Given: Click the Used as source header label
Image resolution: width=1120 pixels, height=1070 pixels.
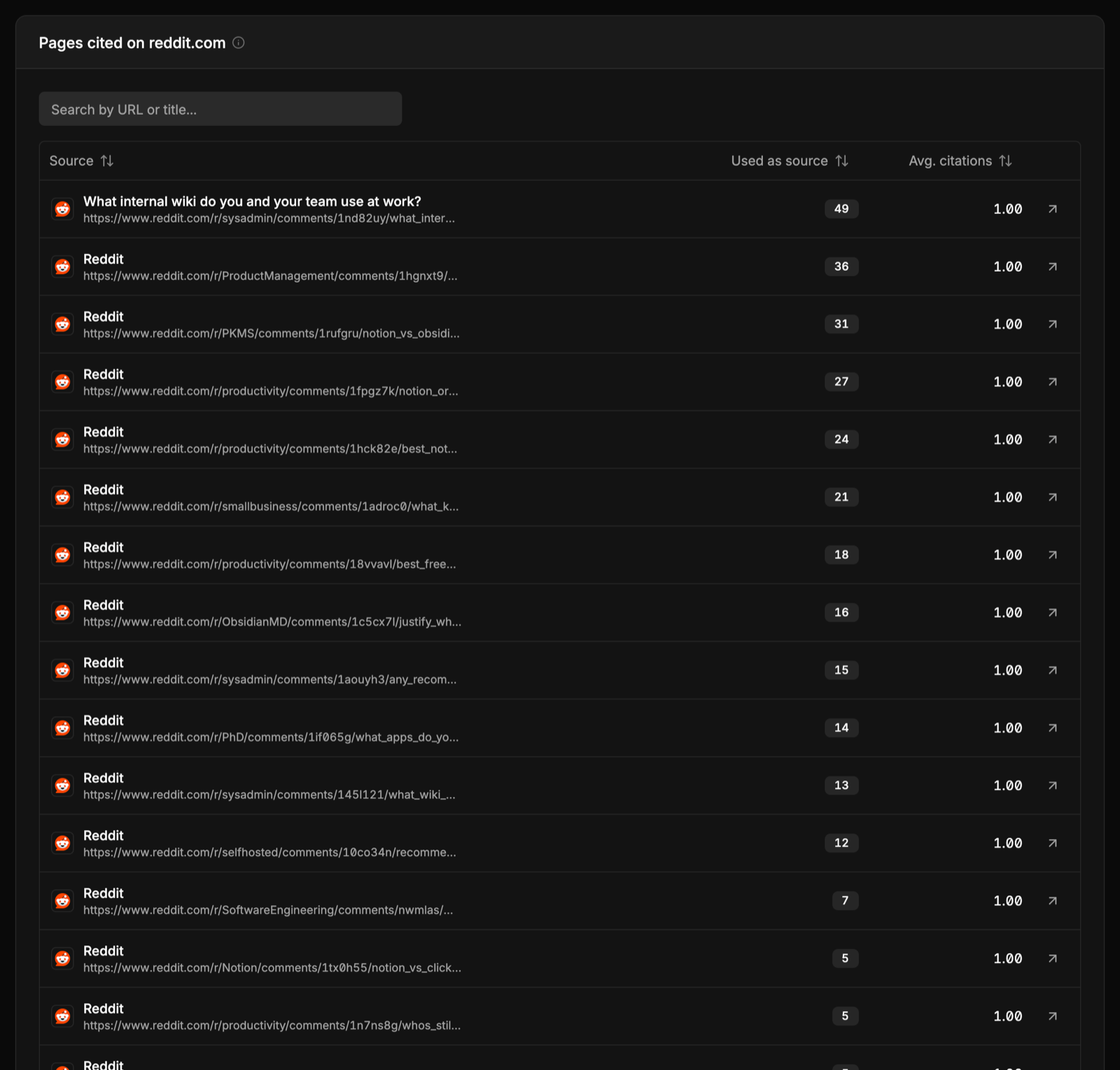Looking at the screenshot, I should tap(780, 161).
